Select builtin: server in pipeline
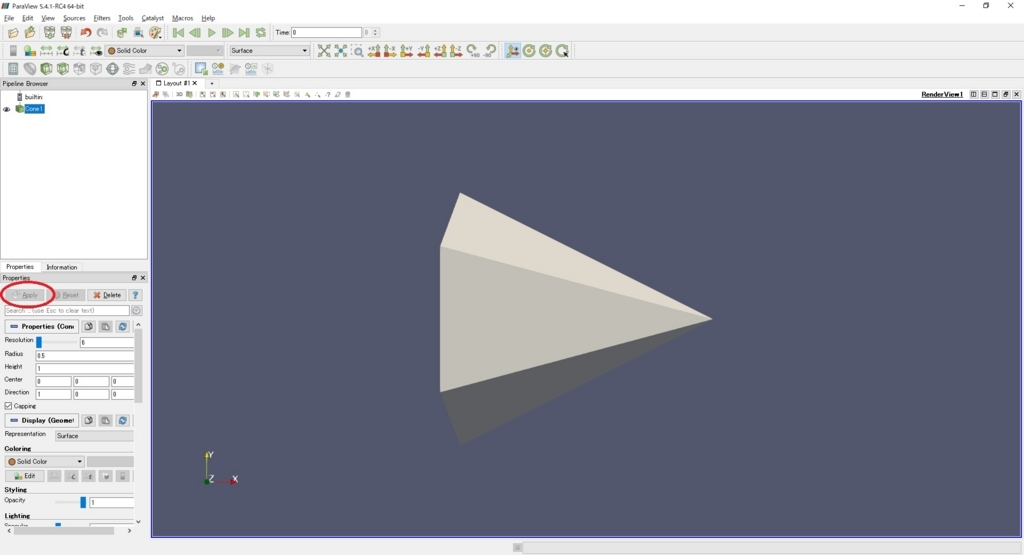The image size is (1024, 555). click(33, 97)
